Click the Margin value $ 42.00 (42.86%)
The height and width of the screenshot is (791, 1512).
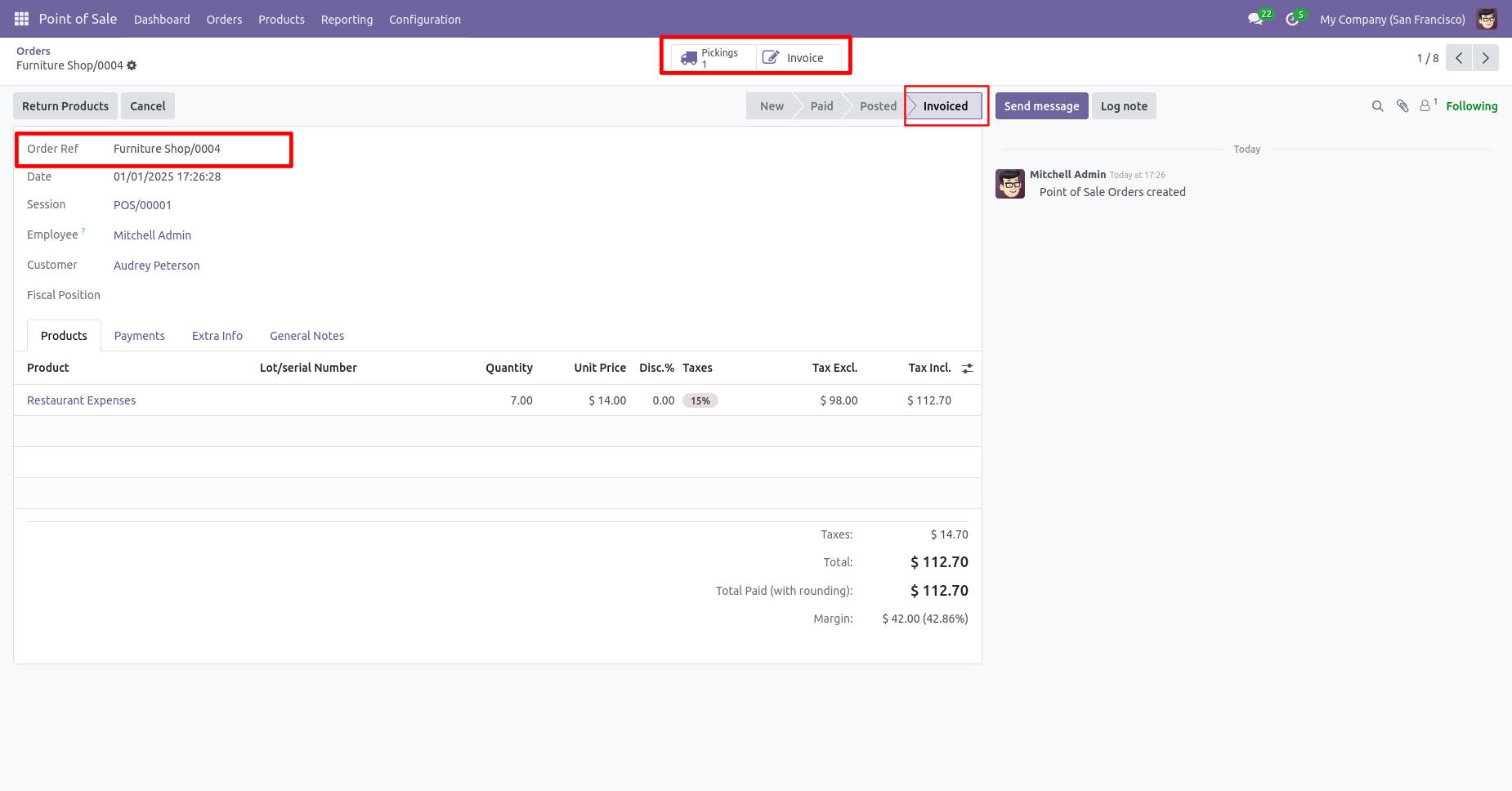point(925,619)
